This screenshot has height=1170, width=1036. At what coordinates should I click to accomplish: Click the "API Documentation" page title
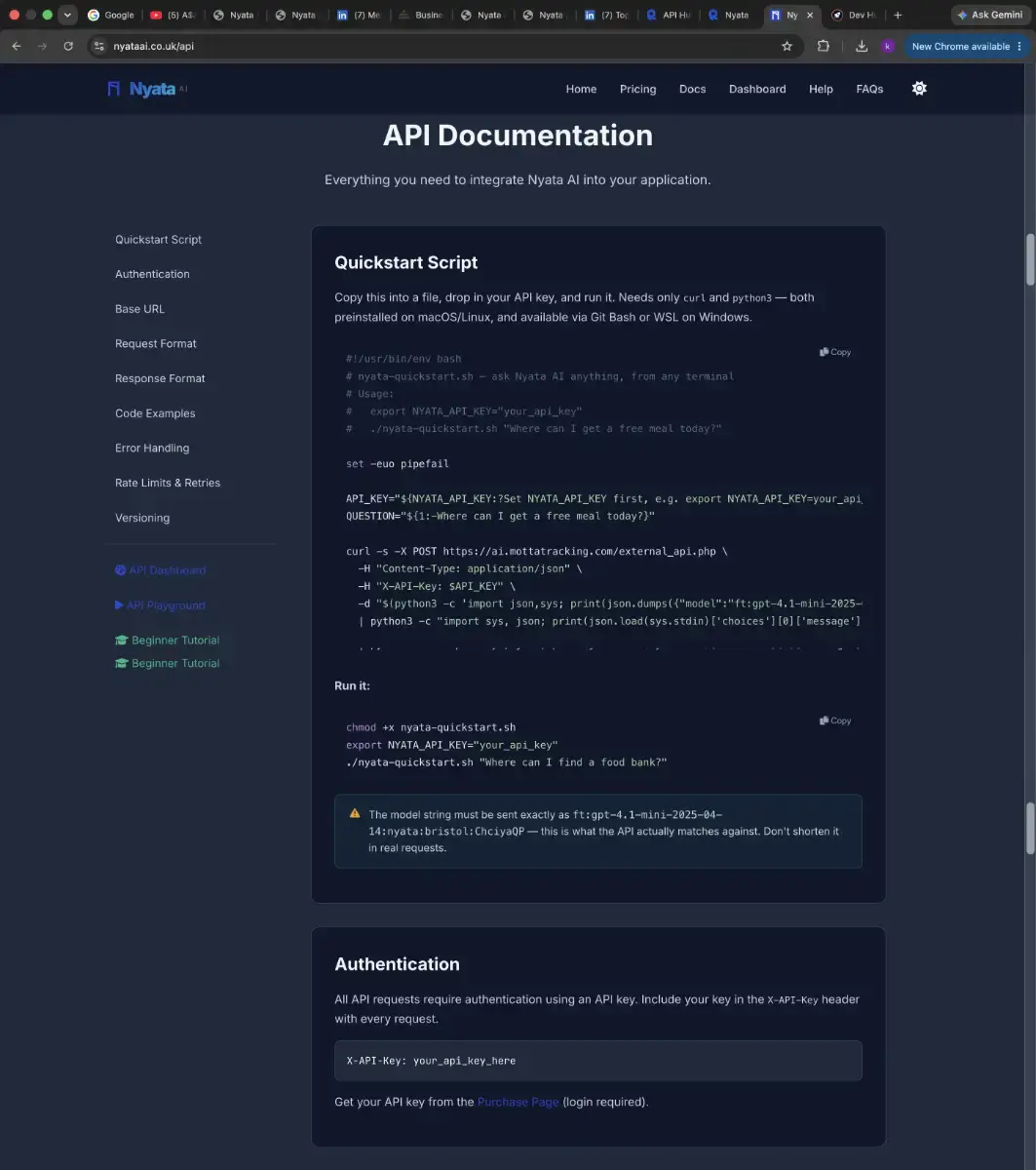518,136
